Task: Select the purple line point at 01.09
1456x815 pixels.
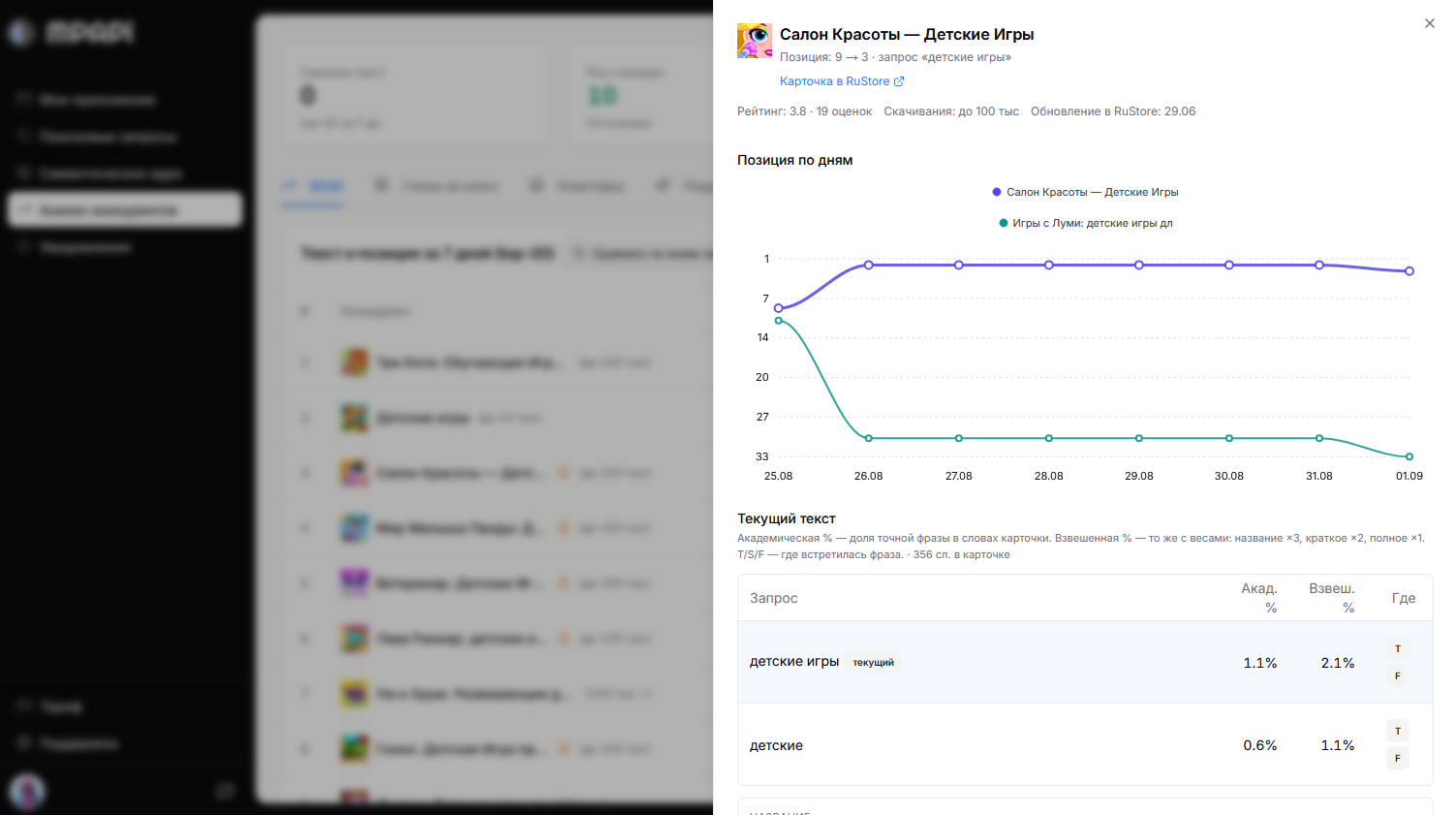Action: (1410, 271)
